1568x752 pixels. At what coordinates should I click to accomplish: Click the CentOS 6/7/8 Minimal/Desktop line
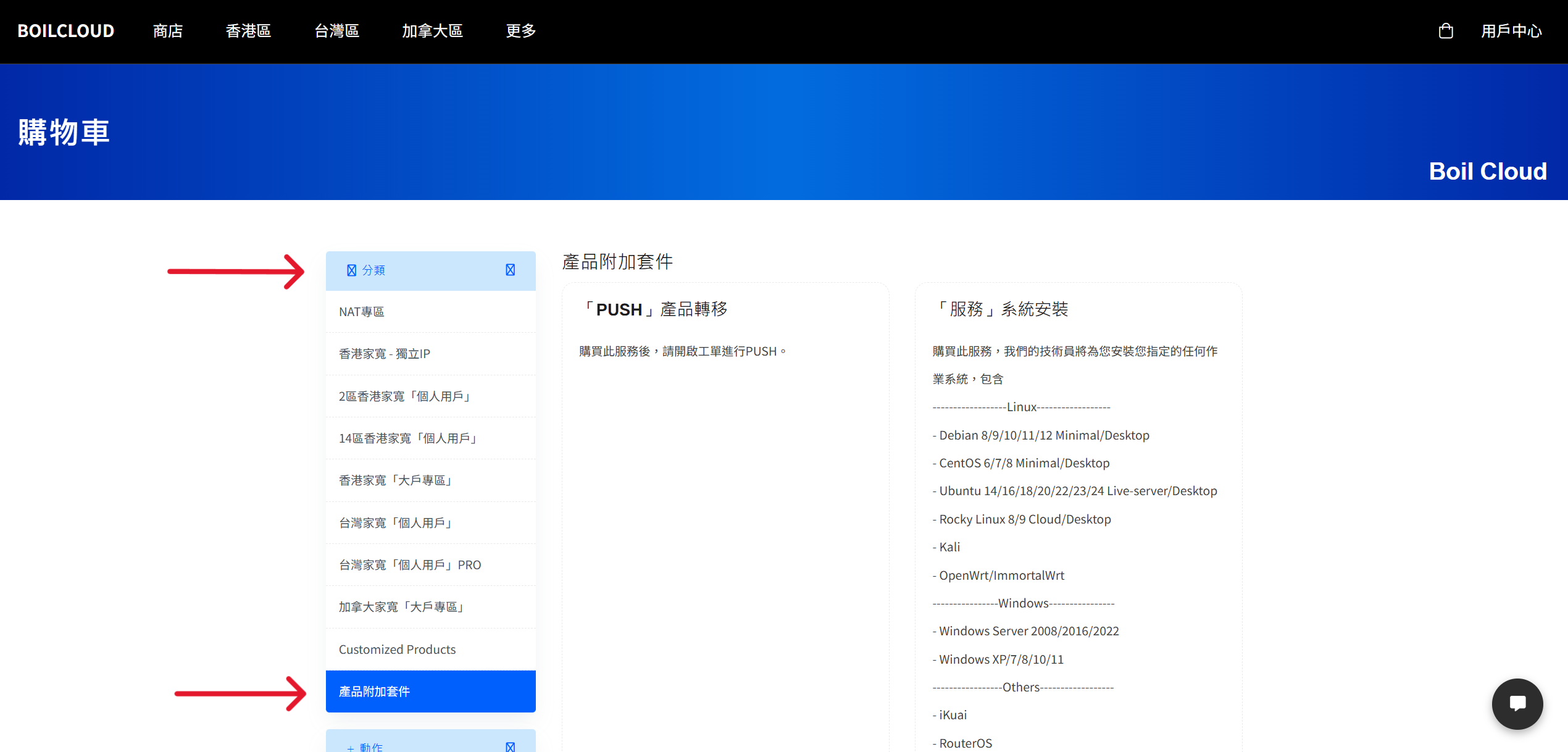[x=1021, y=463]
